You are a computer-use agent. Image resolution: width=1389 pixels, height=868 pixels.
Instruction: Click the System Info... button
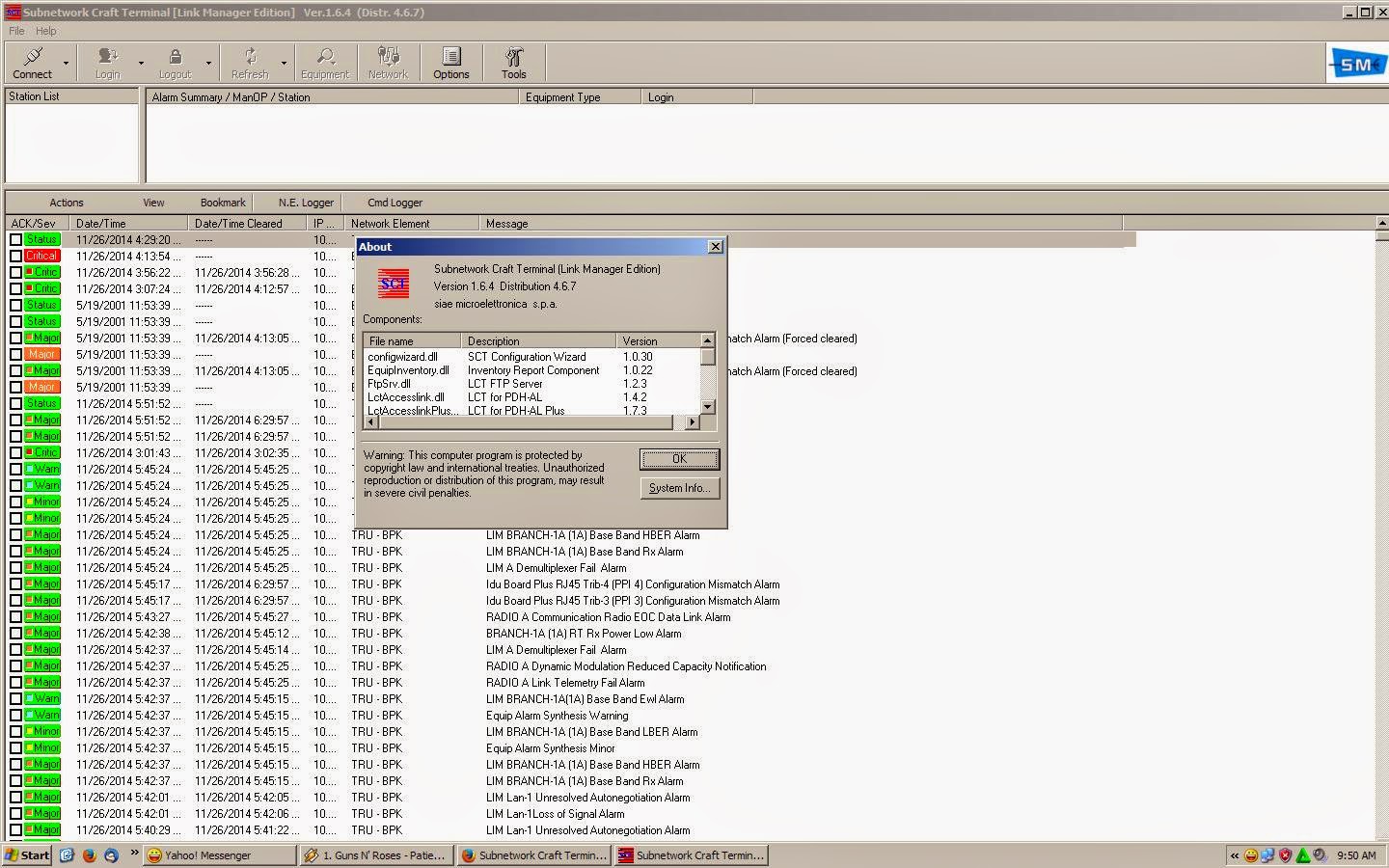point(679,488)
